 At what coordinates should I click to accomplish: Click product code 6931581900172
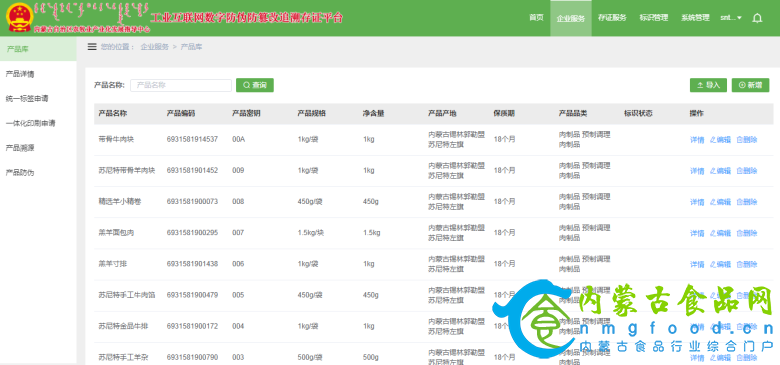[x=192, y=326]
